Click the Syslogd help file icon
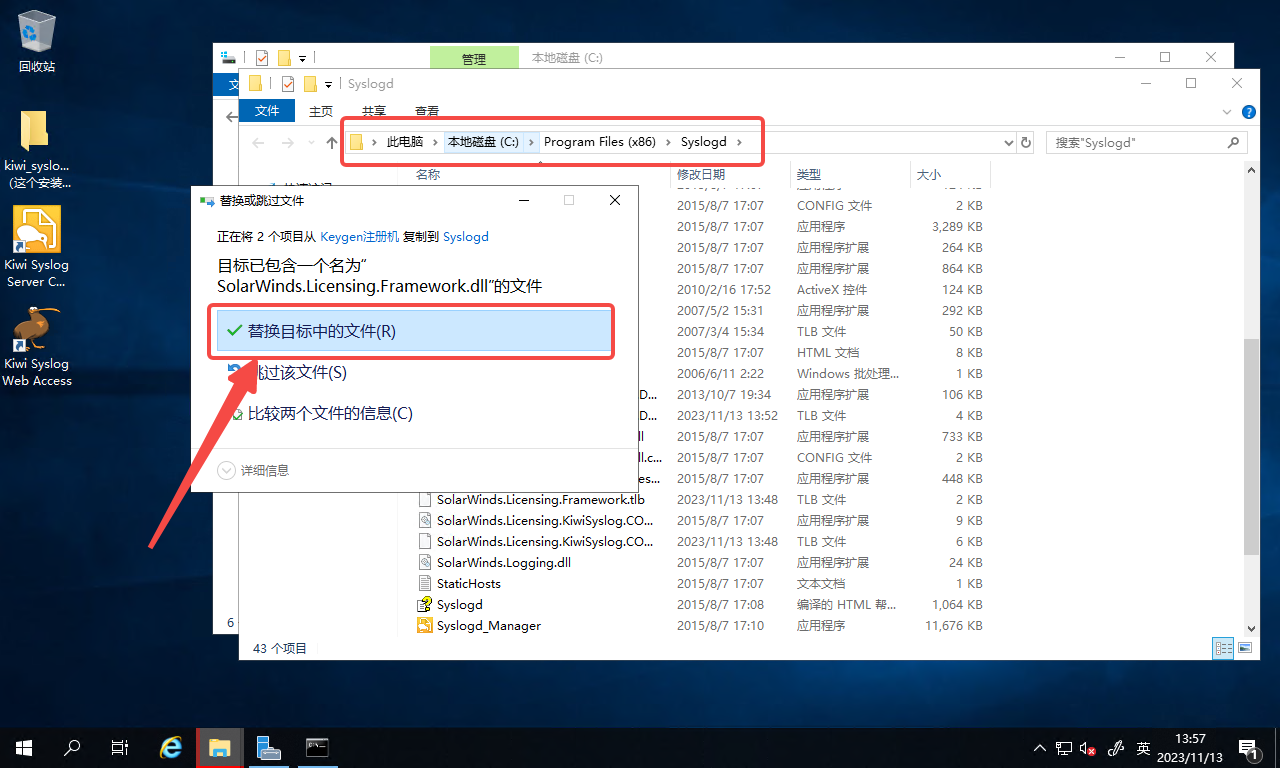Viewport: 1280px width, 768px height. point(425,604)
